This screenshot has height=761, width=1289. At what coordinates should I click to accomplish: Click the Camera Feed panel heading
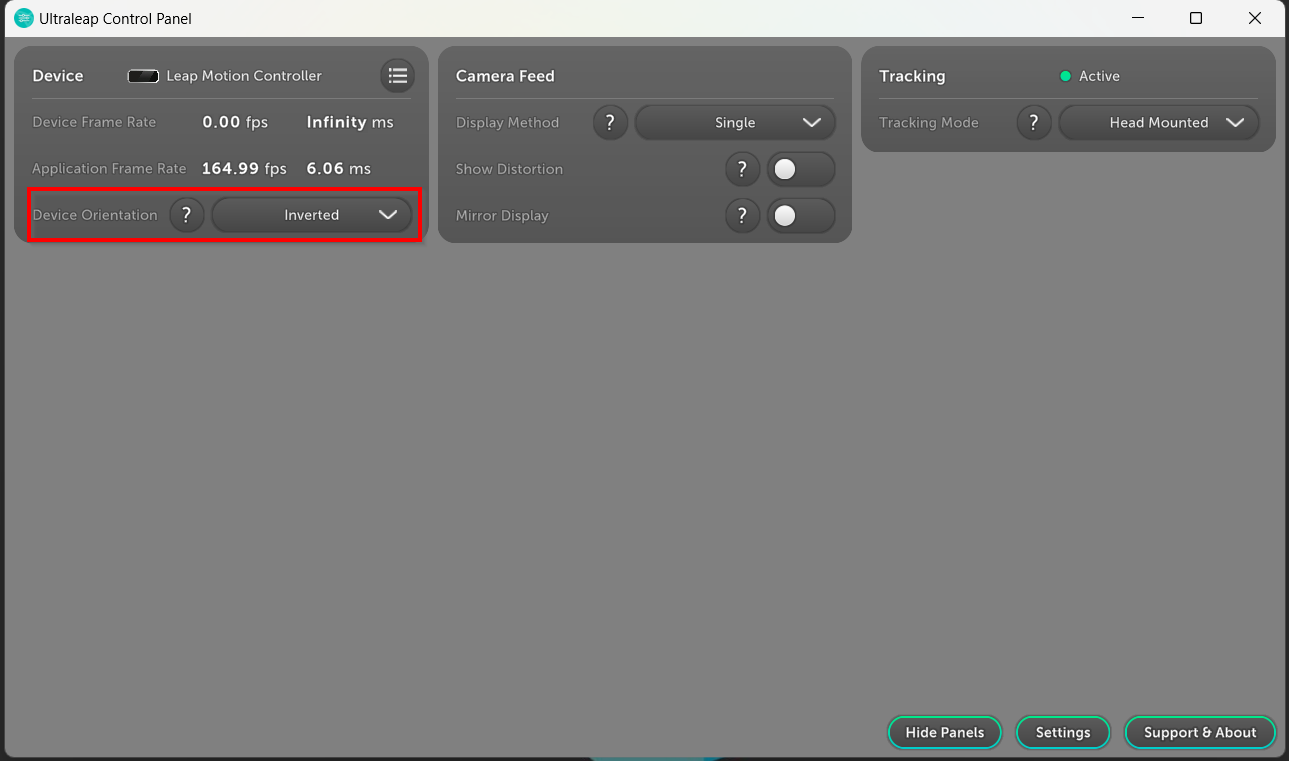[x=505, y=76]
